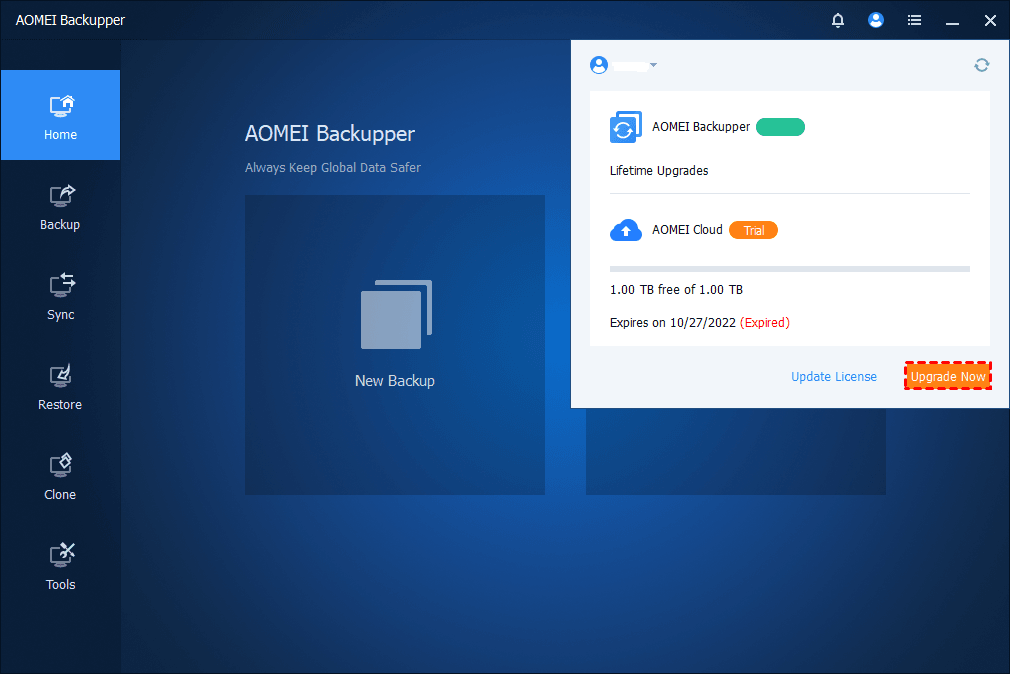Click the AOMEI Cloud upload icon
The image size is (1010, 674).
(625, 230)
